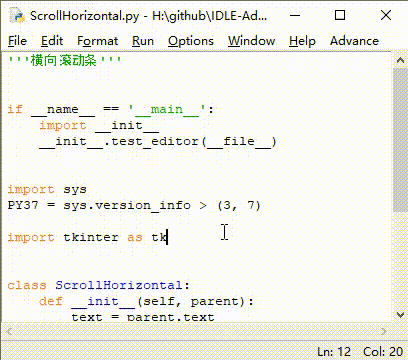Image resolution: width=408 pixels, height=360 pixels.
Task: Close the ScrollHorizontal.py window
Action: coord(386,15)
